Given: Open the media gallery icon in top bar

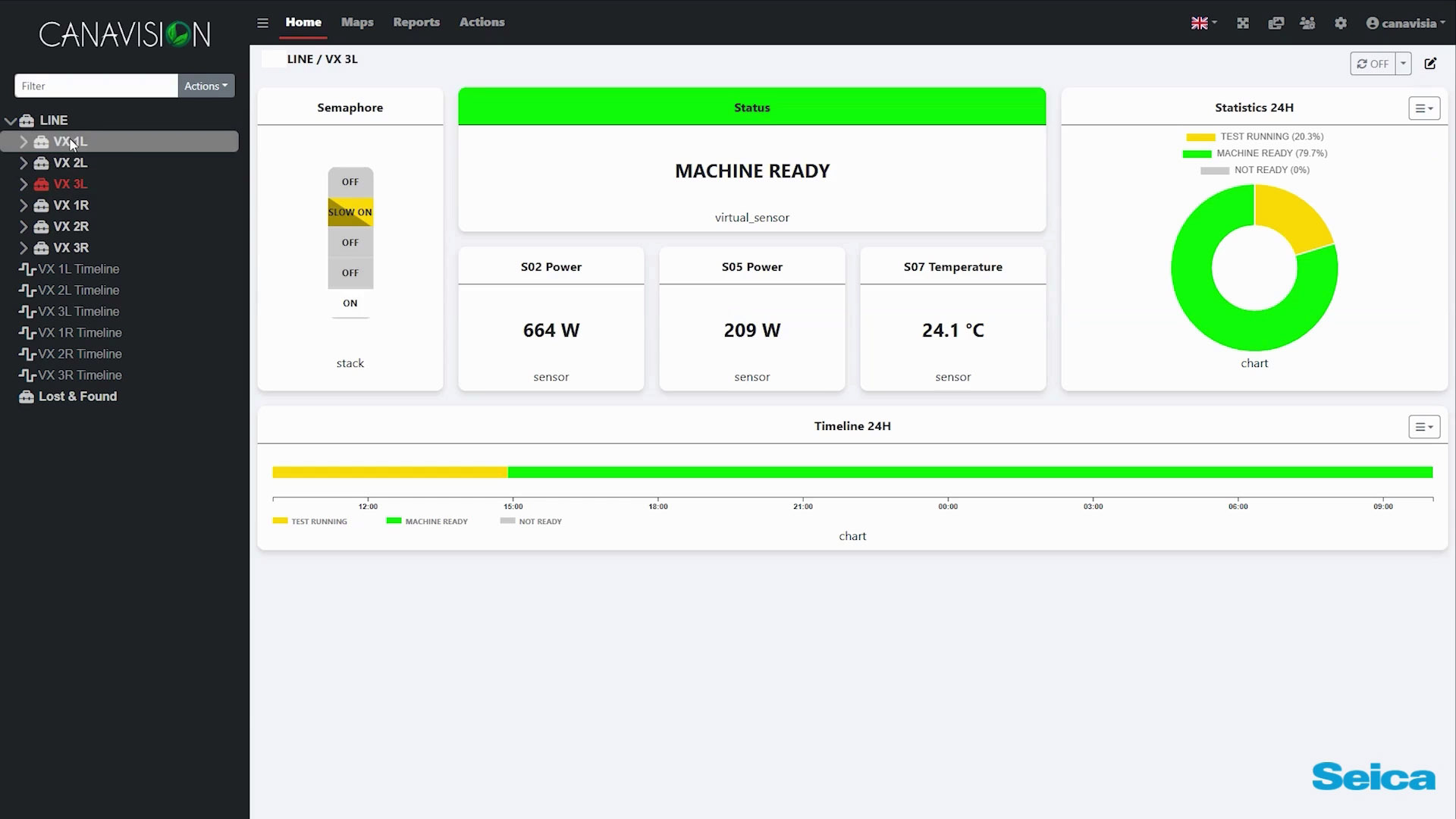Looking at the screenshot, I should 1276,24.
